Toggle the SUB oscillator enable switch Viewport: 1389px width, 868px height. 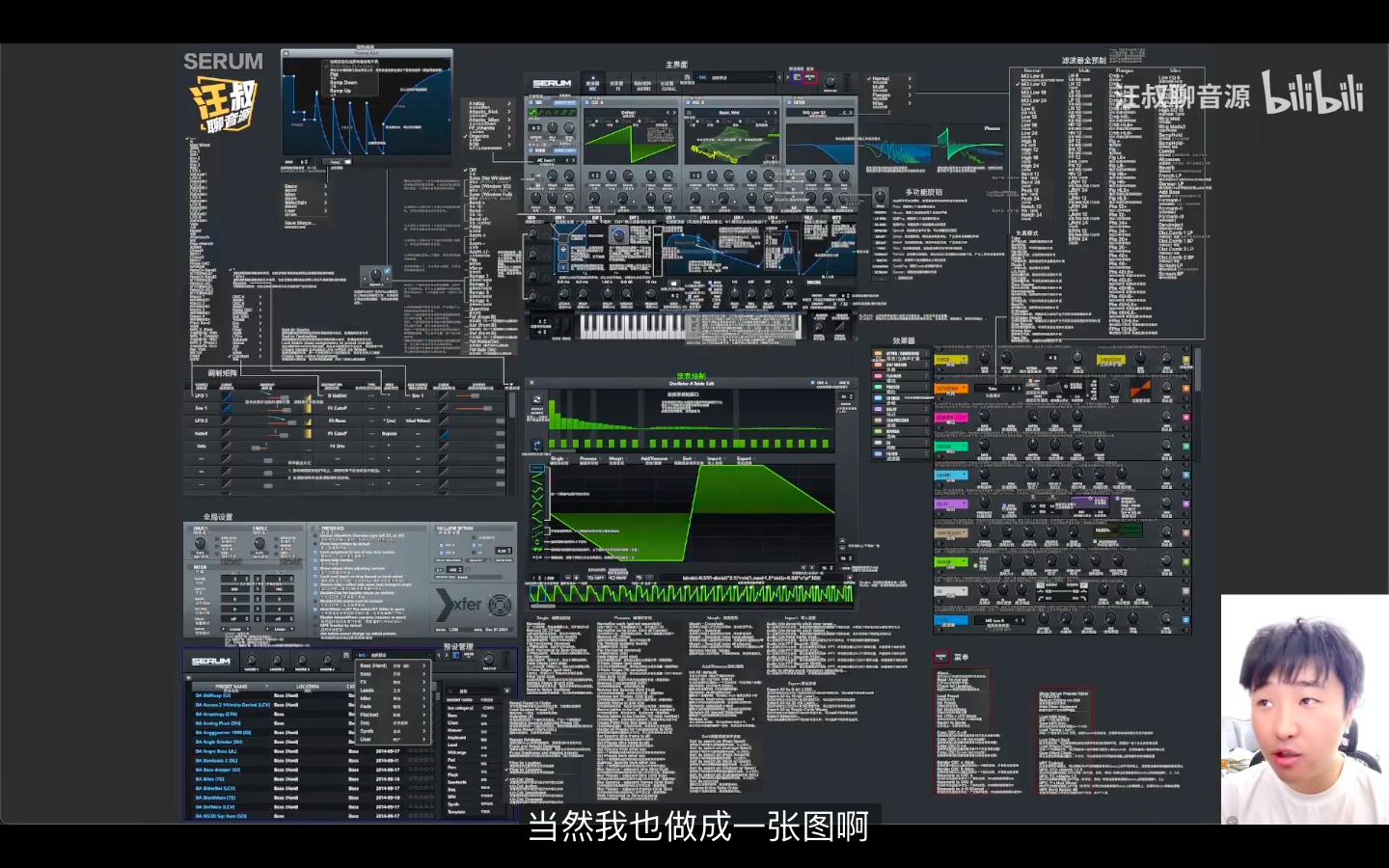coord(531,102)
